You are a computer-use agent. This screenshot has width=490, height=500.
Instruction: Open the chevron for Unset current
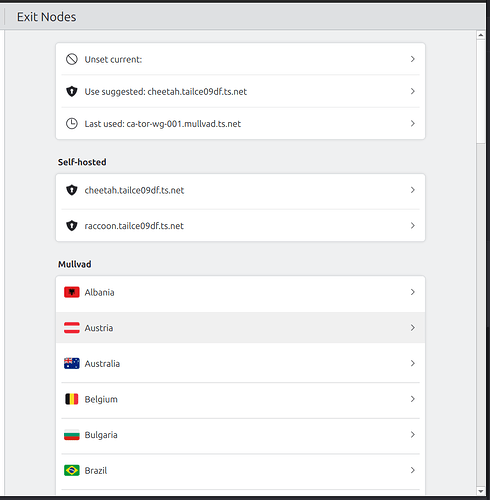click(x=413, y=59)
